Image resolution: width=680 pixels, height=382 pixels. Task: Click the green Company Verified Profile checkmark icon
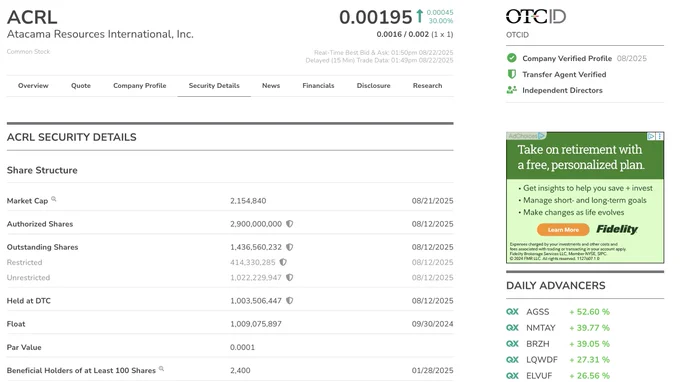coord(512,58)
